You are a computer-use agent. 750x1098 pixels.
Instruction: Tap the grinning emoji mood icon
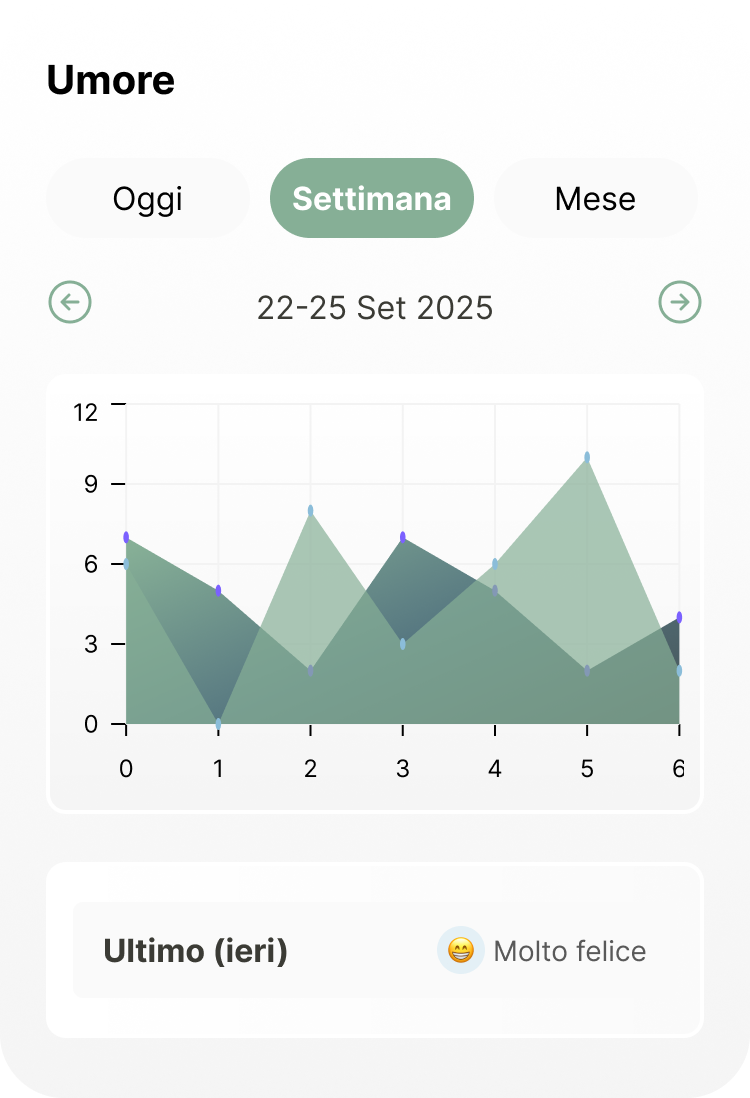point(461,950)
